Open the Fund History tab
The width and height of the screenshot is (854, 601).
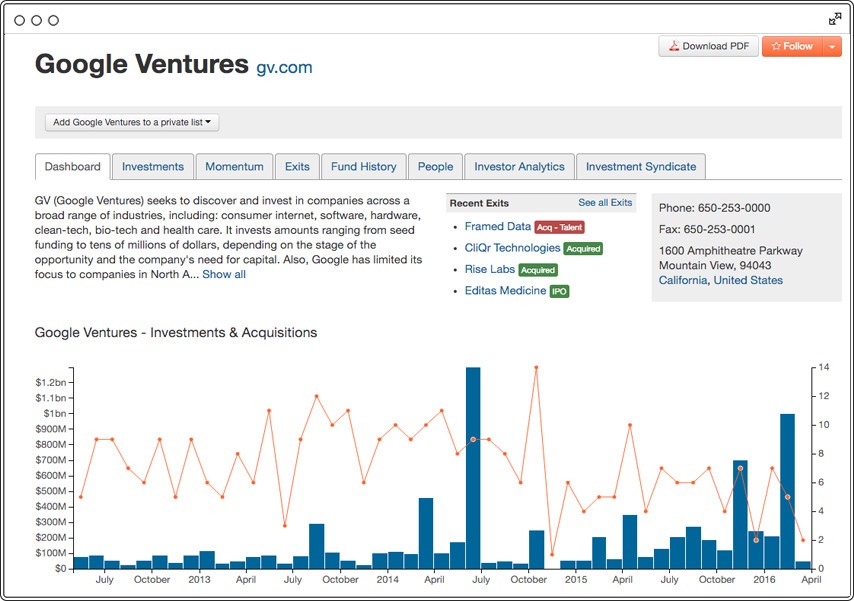click(x=363, y=167)
